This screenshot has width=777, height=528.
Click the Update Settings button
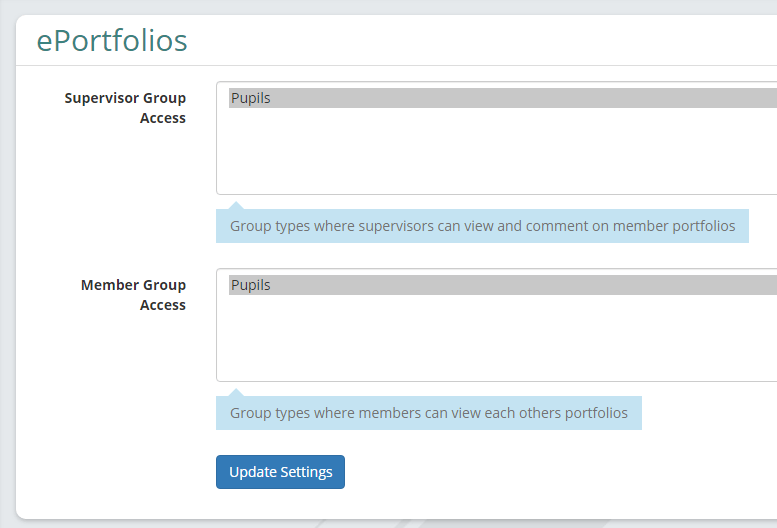(x=280, y=472)
